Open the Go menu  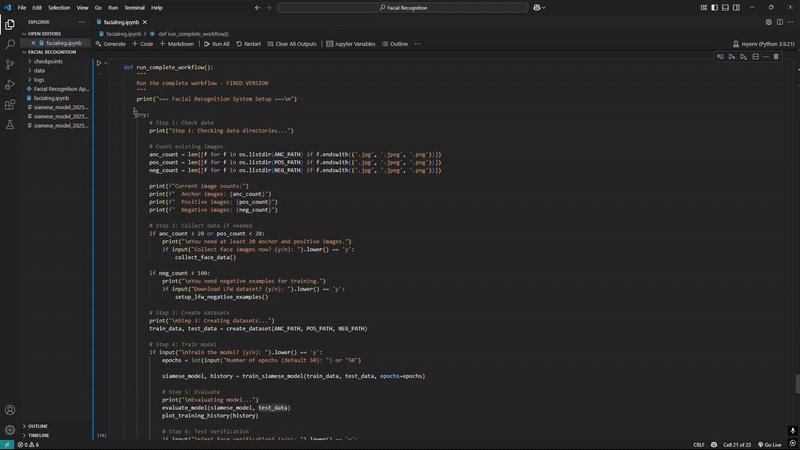(x=98, y=8)
